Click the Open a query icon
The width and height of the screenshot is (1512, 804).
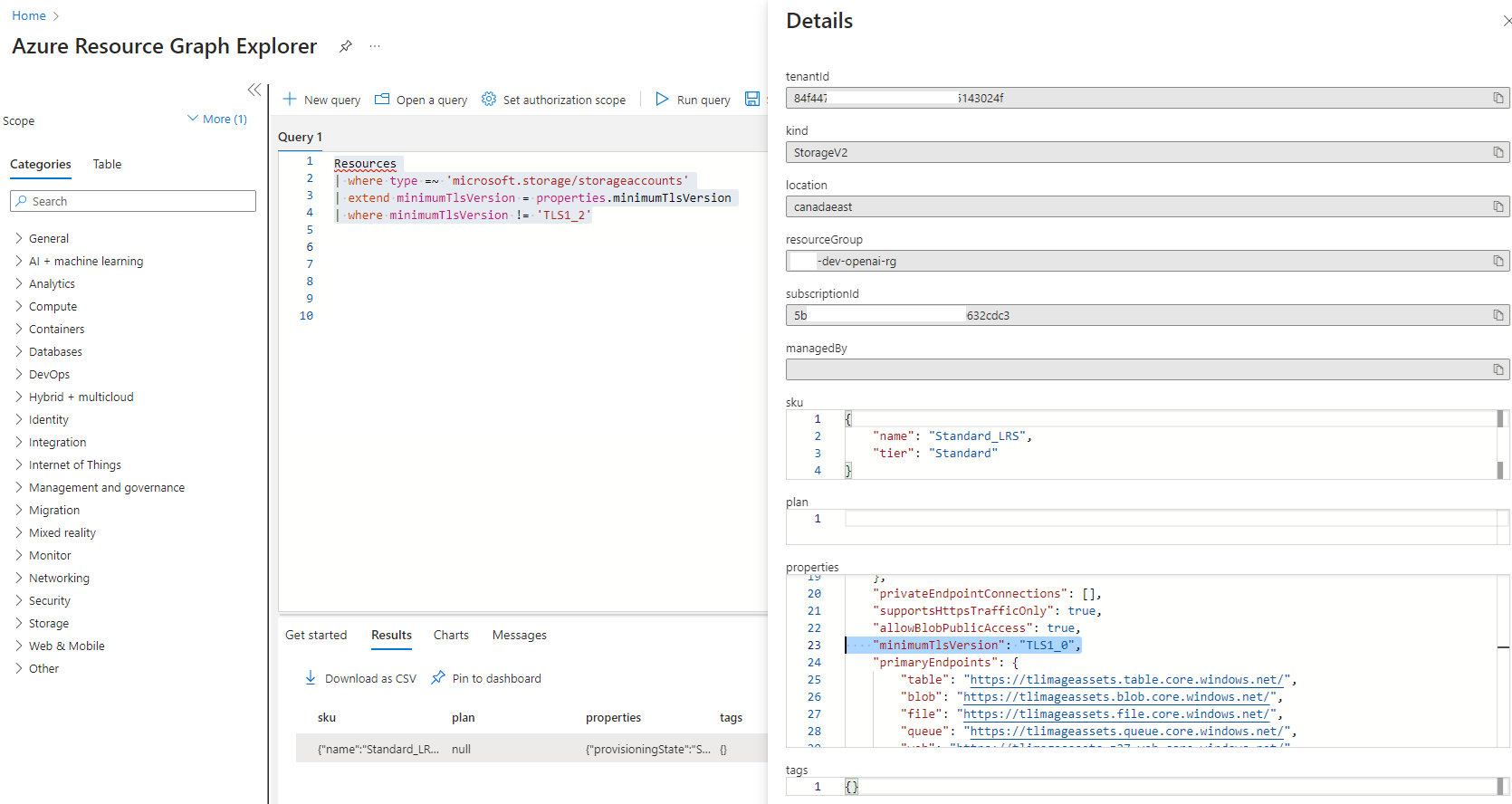point(382,99)
